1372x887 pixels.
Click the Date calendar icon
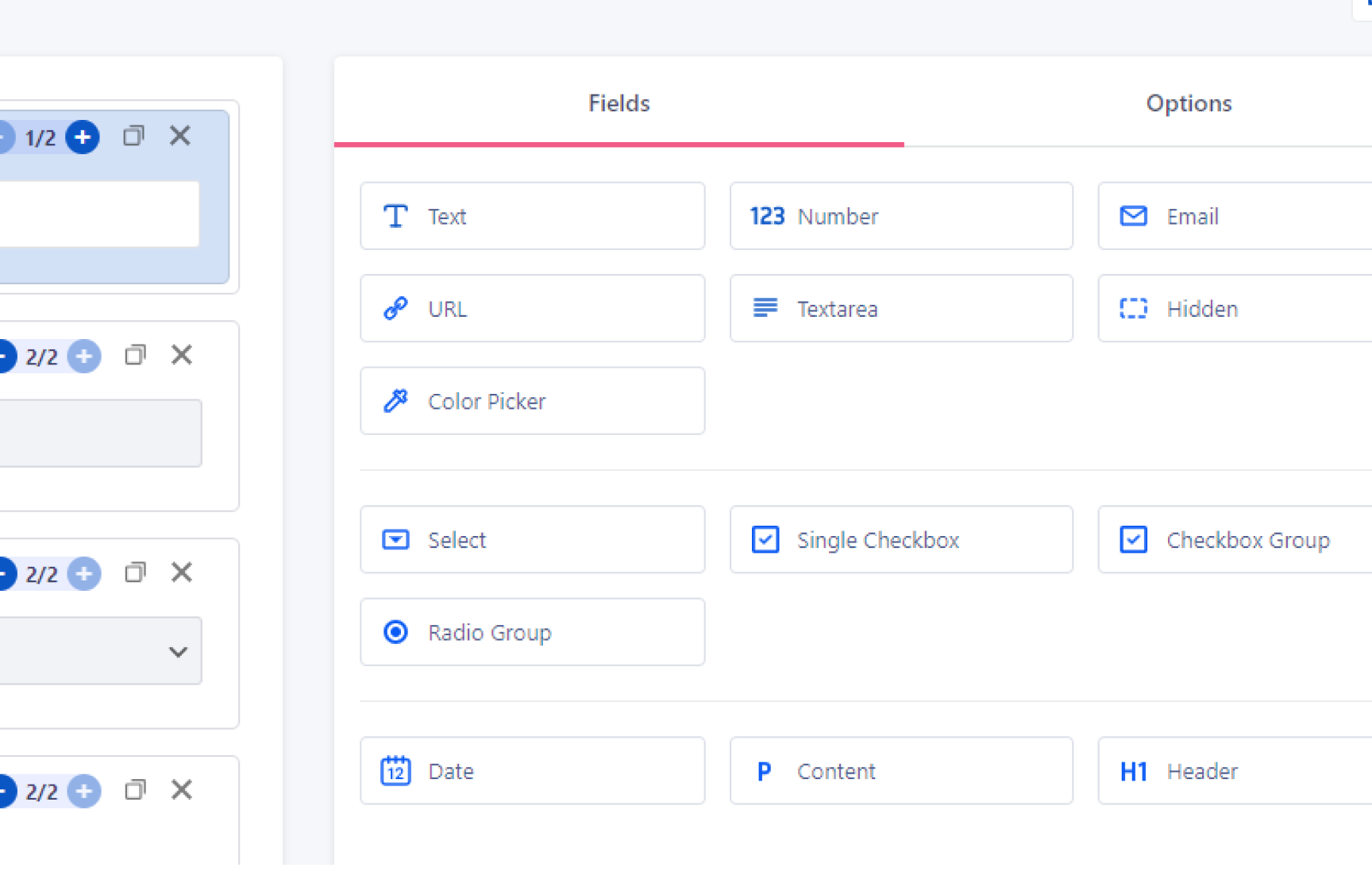pos(395,771)
